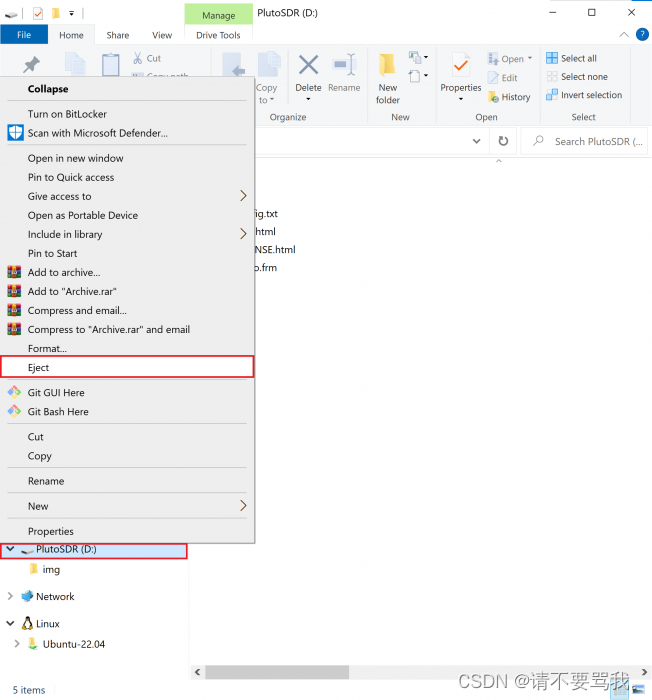Choose Compress and email...
Viewport: 652px width, 700px height.
coord(128,310)
